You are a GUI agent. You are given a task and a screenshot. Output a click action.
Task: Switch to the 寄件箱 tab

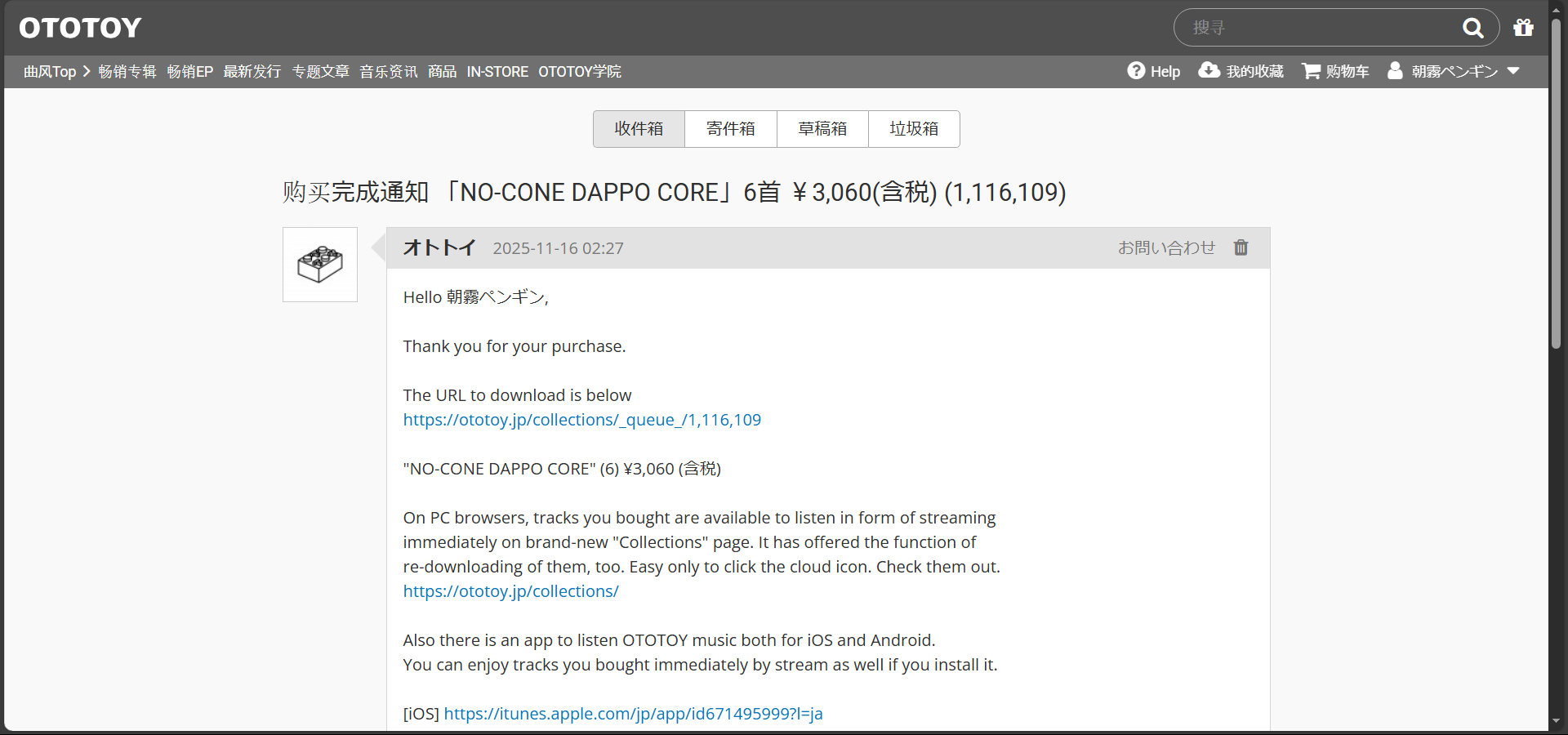730,129
